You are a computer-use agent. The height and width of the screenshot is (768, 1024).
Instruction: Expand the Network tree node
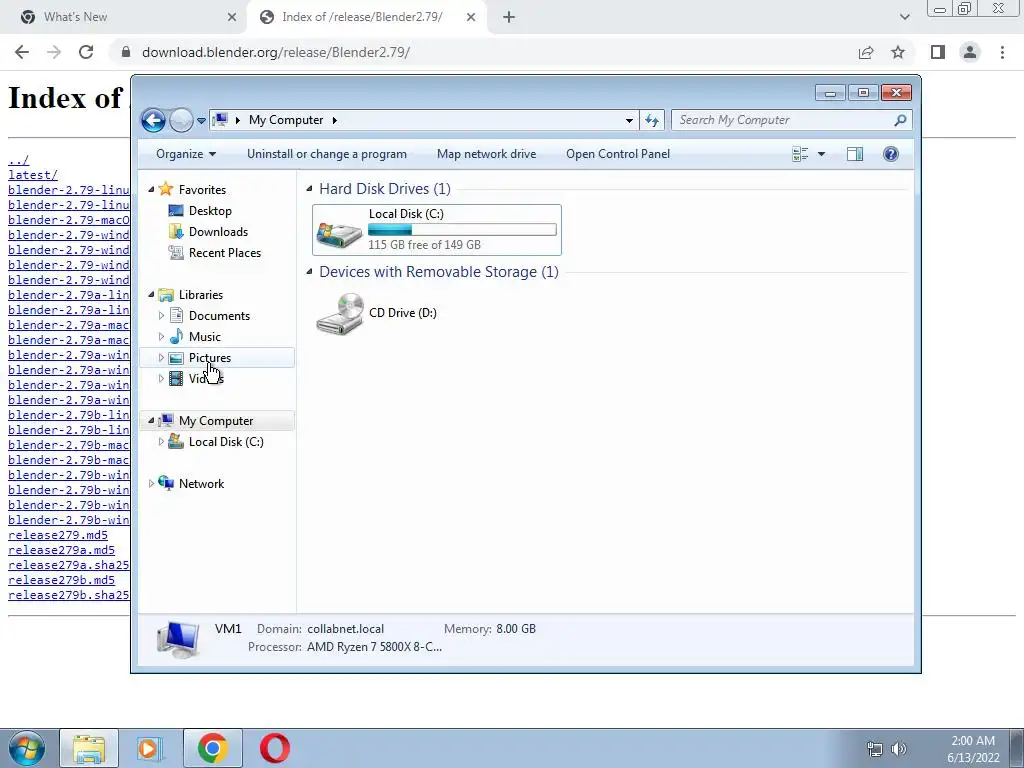[x=152, y=483]
